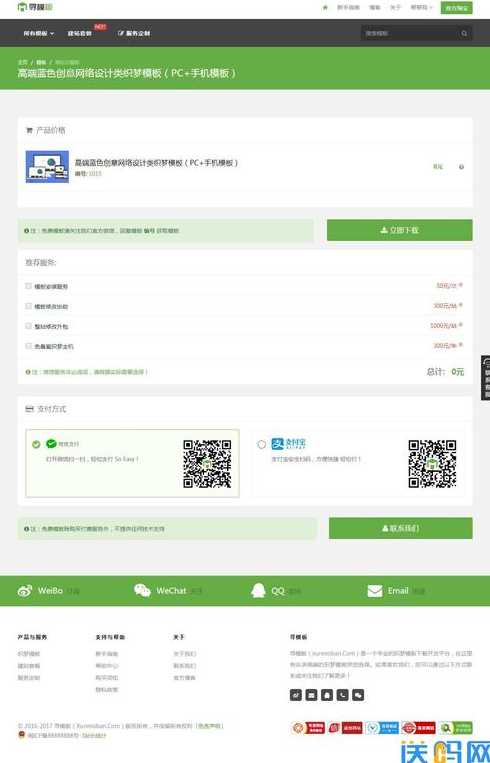Screen dimensions: 490x763
Task: Tick the last recommended service checkbox
Action: pos(28,346)
